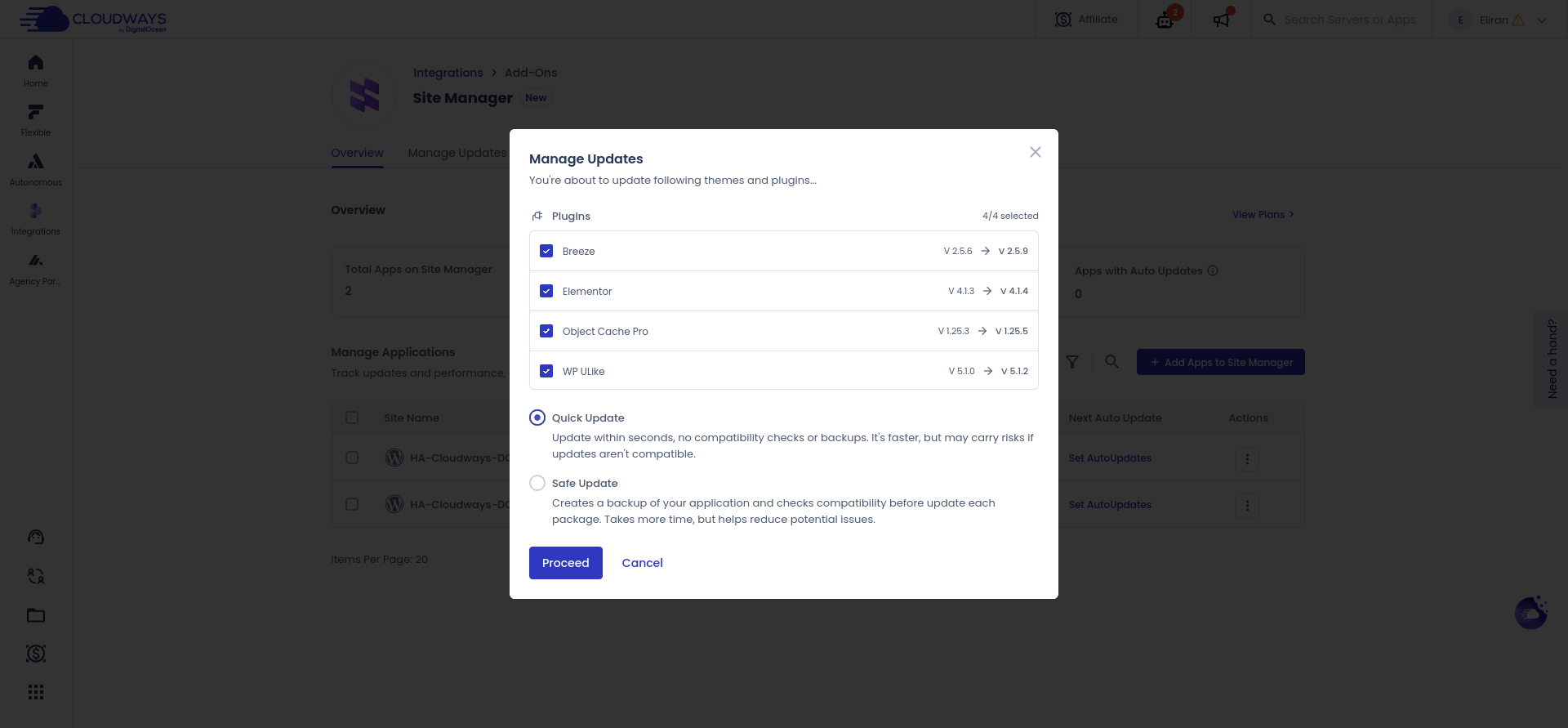Open the projects folder sidebar icon
The width and height of the screenshot is (1568, 728).
coord(36,615)
